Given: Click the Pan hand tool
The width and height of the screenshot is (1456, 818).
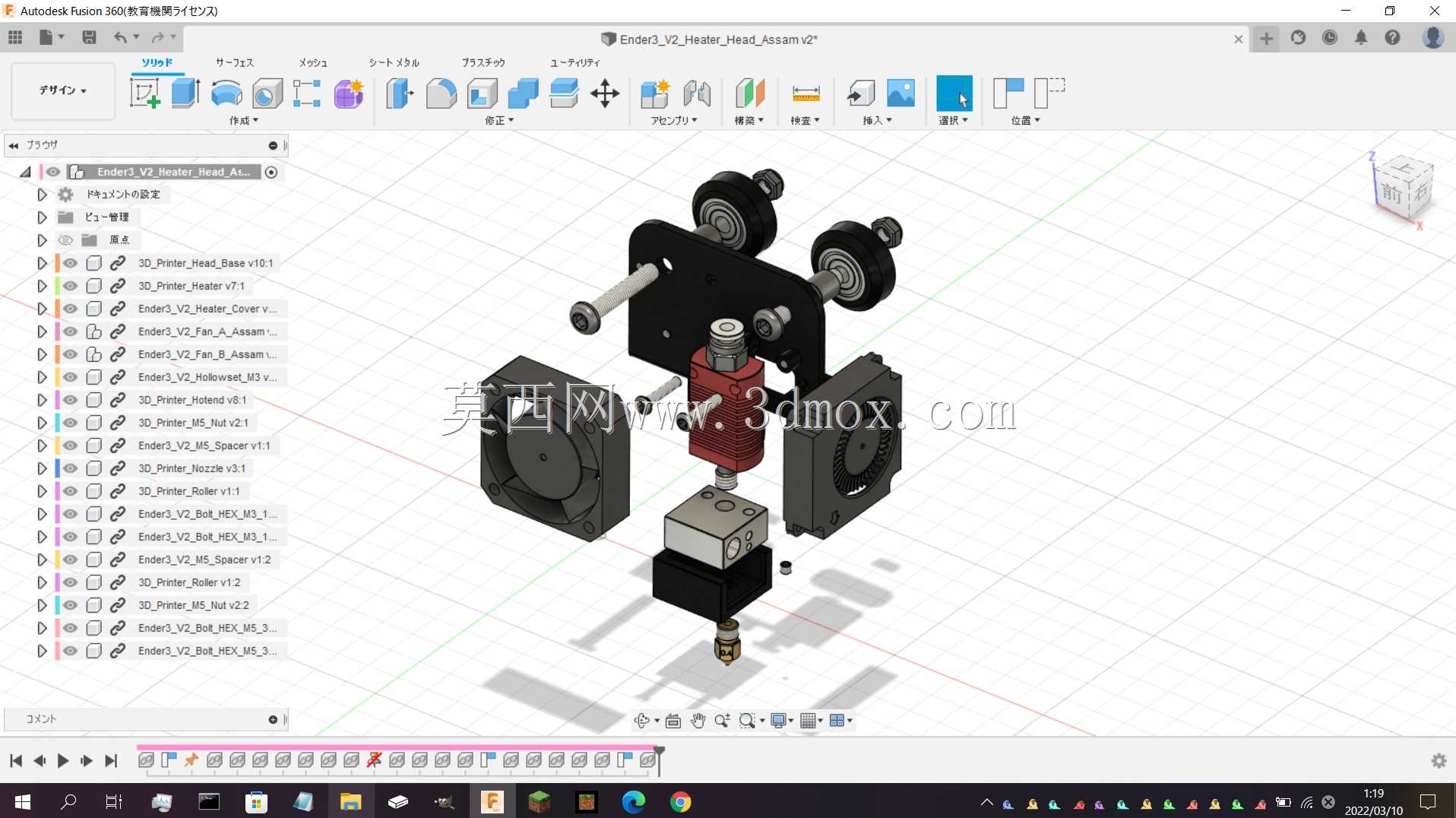Looking at the screenshot, I should pos(698,720).
